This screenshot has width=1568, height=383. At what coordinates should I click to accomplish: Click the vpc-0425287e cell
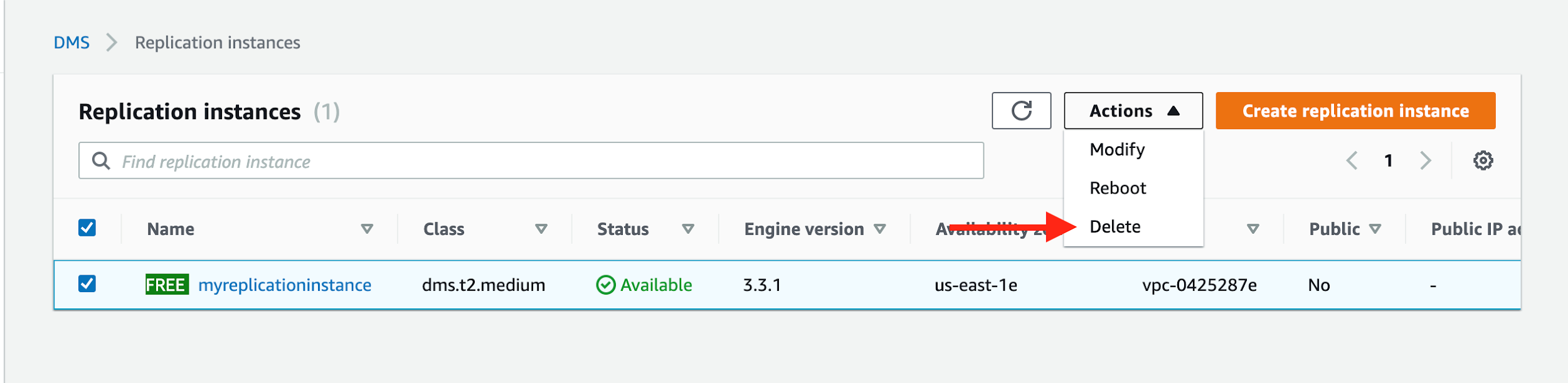(1199, 285)
